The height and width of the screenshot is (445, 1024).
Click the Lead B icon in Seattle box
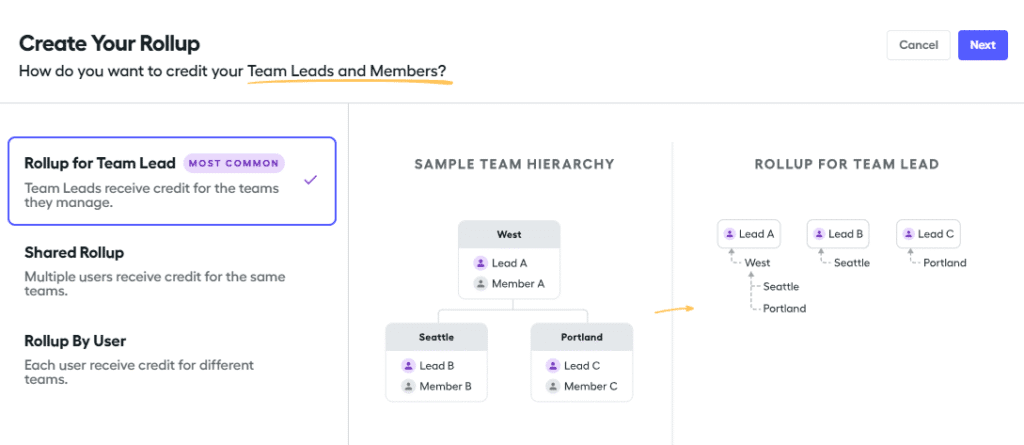tap(408, 365)
